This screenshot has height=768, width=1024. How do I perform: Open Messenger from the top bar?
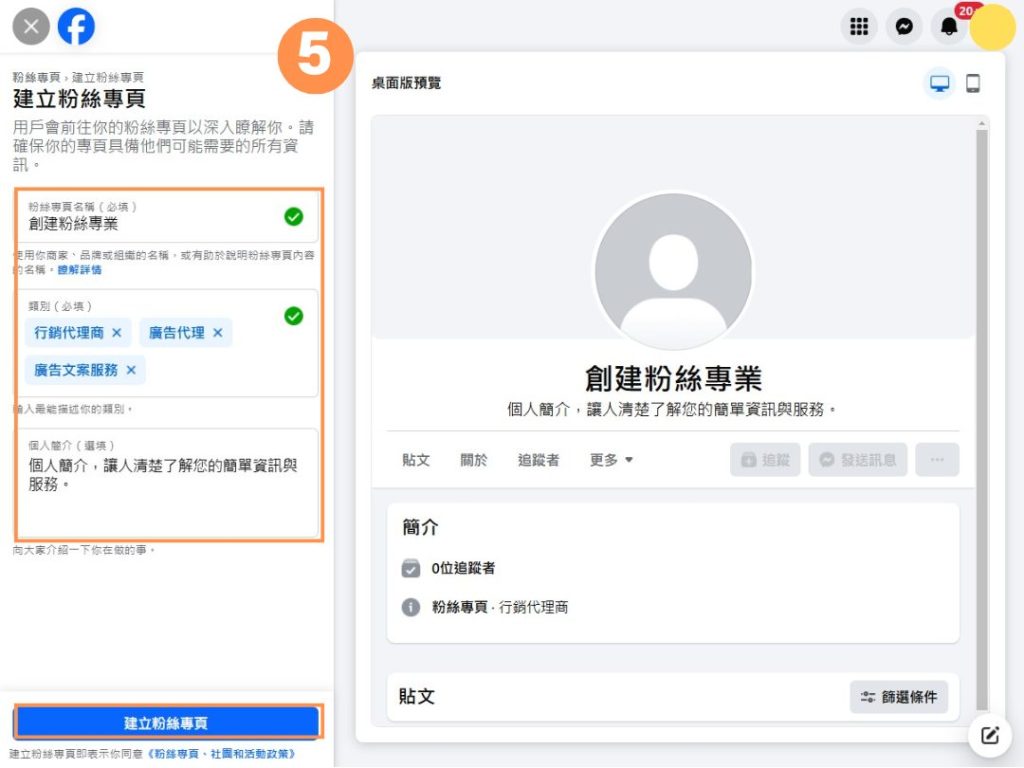(904, 27)
